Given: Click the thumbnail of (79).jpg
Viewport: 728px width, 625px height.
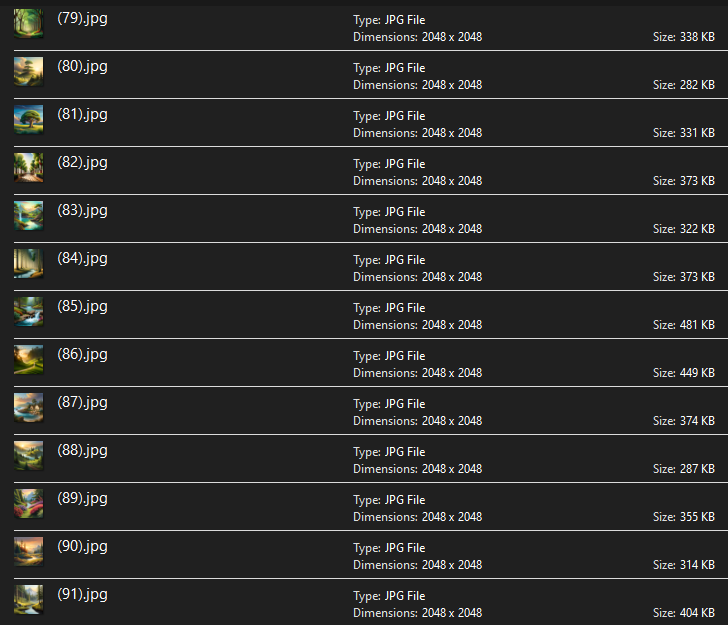Looking at the screenshot, I should 28,24.
